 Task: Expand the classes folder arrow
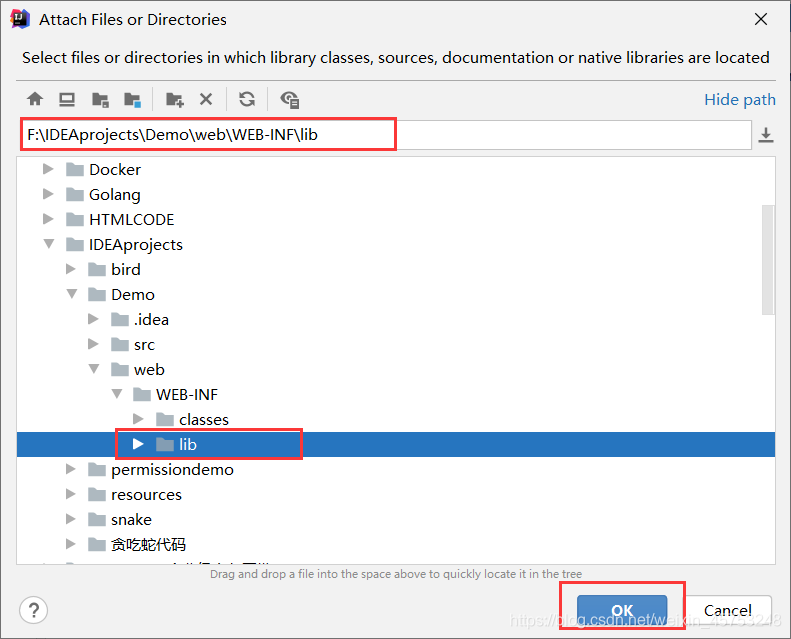138,419
